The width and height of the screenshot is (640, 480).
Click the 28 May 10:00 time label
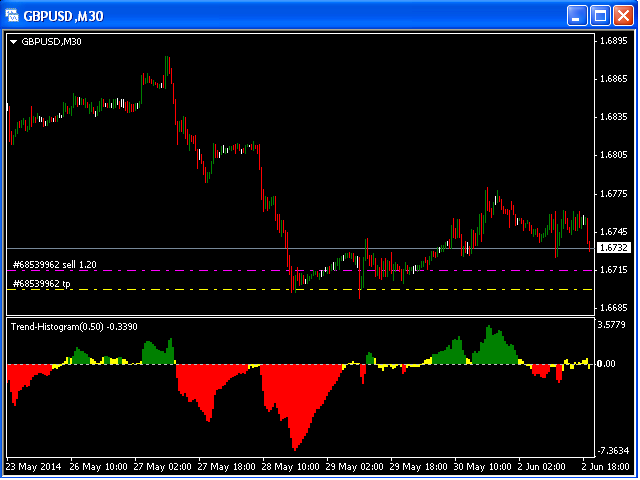pyautogui.click(x=291, y=467)
